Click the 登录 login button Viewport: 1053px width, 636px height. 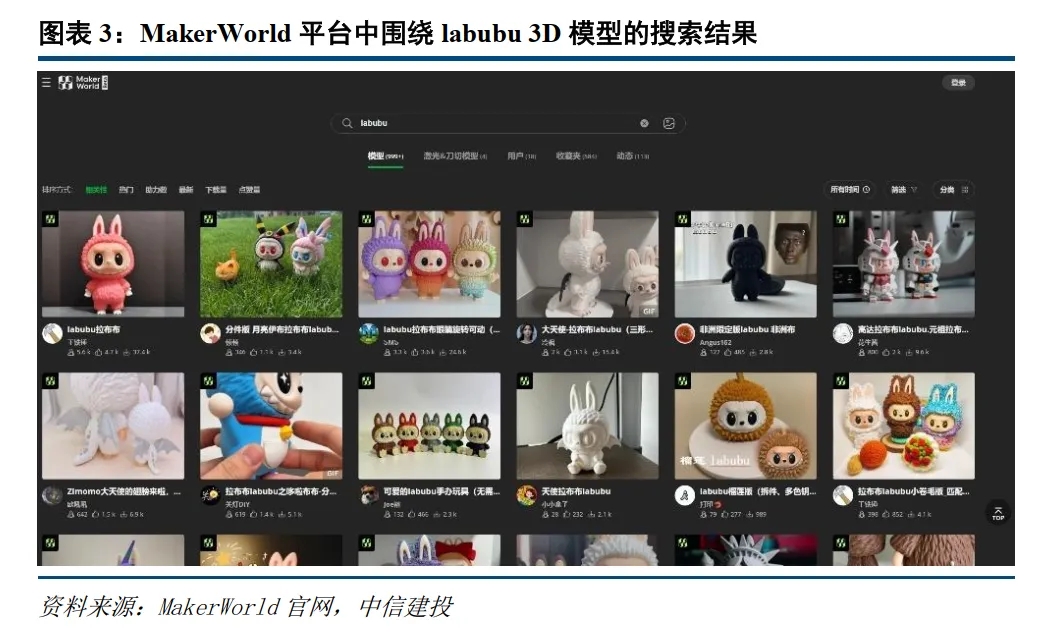pyautogui.click(x=958, y=83)
